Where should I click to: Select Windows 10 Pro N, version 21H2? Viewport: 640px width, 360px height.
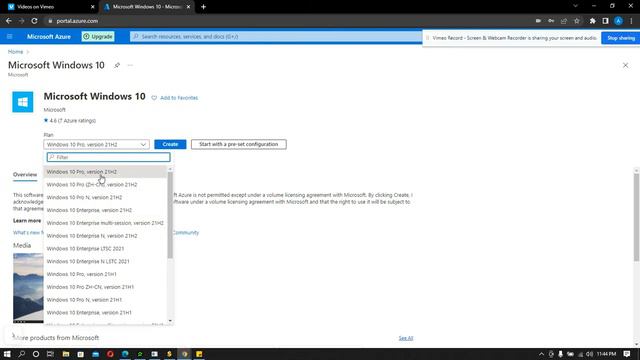coord(105,198)
